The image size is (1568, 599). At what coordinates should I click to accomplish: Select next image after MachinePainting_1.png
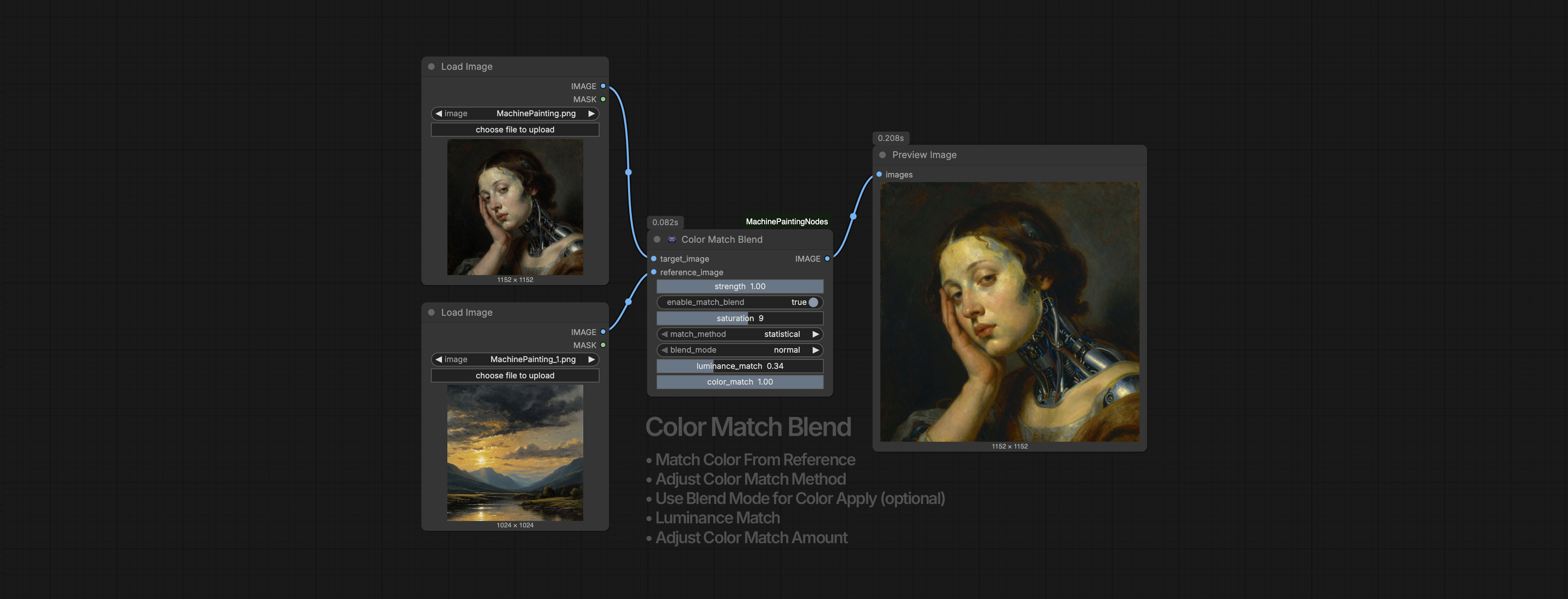(591, 359)
